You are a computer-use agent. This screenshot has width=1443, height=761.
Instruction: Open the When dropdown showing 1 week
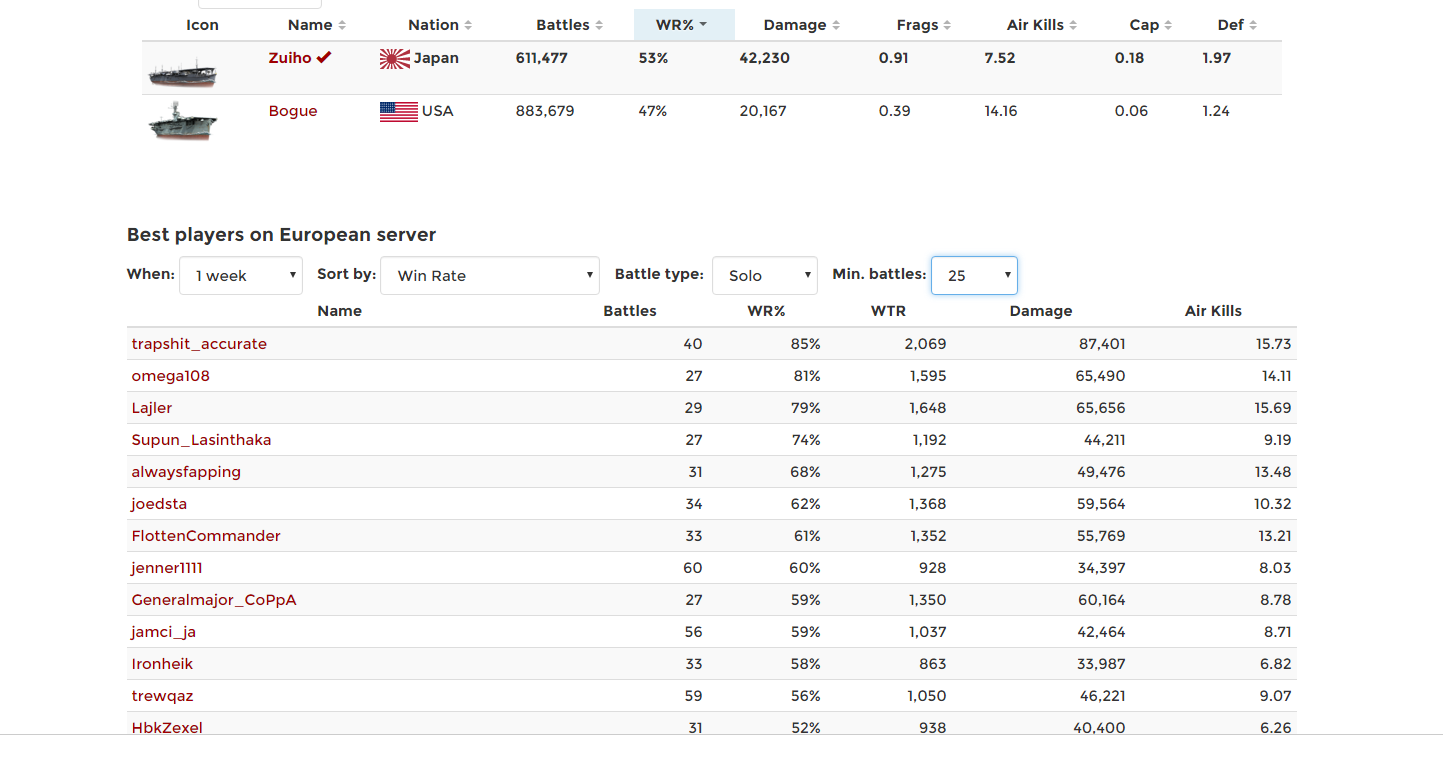[x=241, y=275]
